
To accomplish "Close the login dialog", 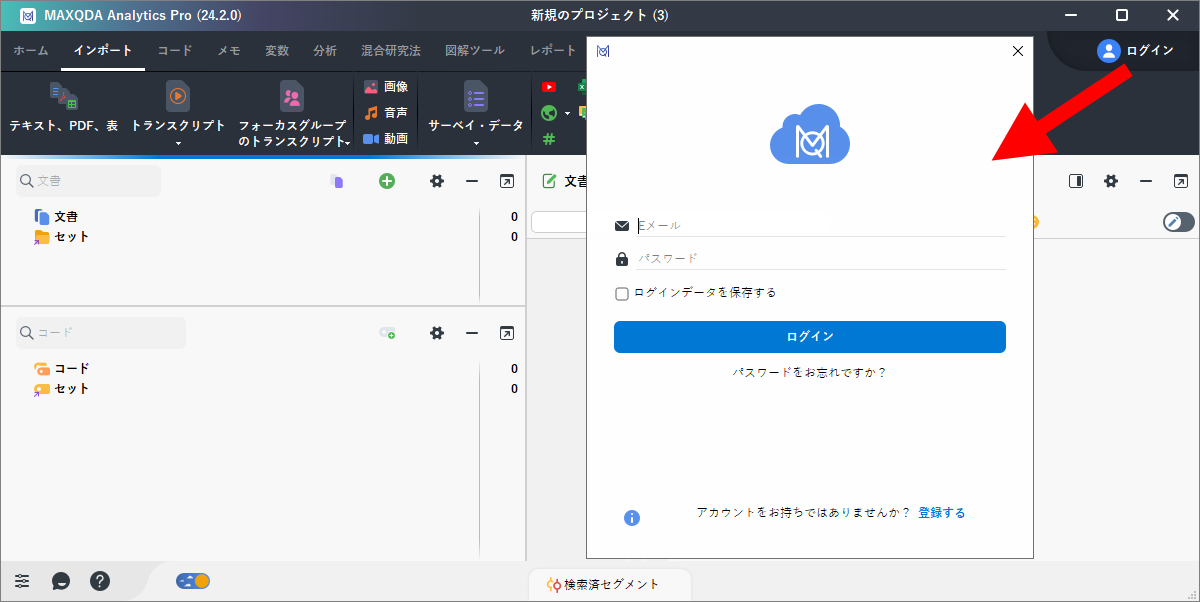I will [1018, 51].
